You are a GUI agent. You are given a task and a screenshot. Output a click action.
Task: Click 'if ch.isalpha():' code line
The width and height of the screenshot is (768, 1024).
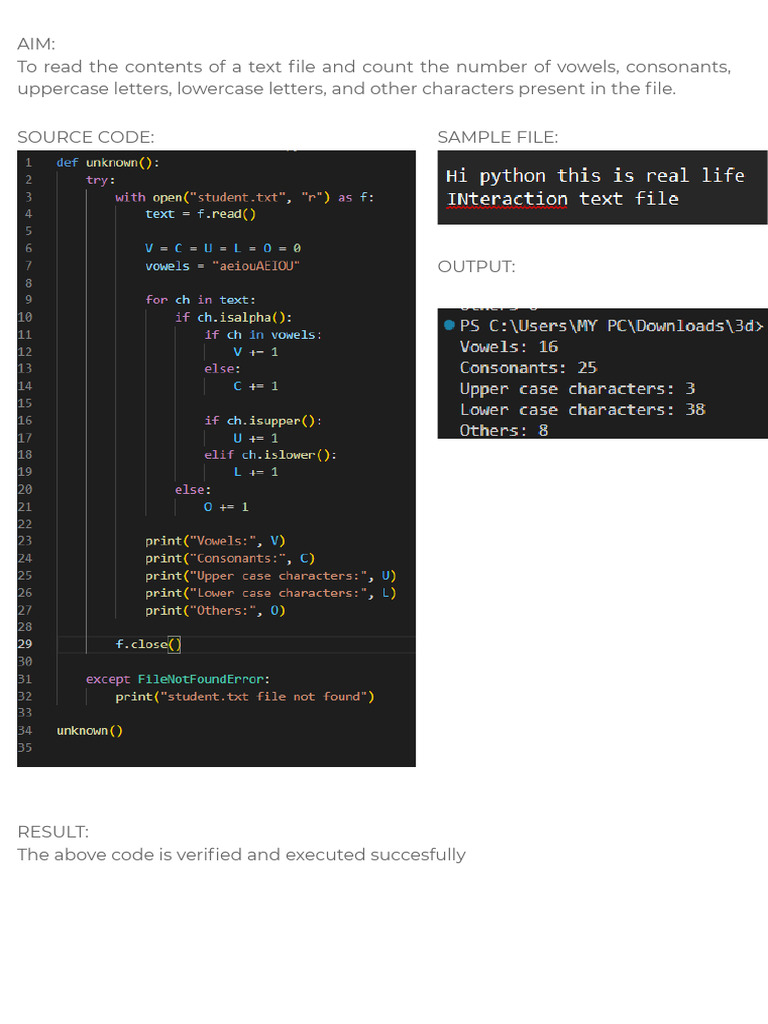click(234, 317)
